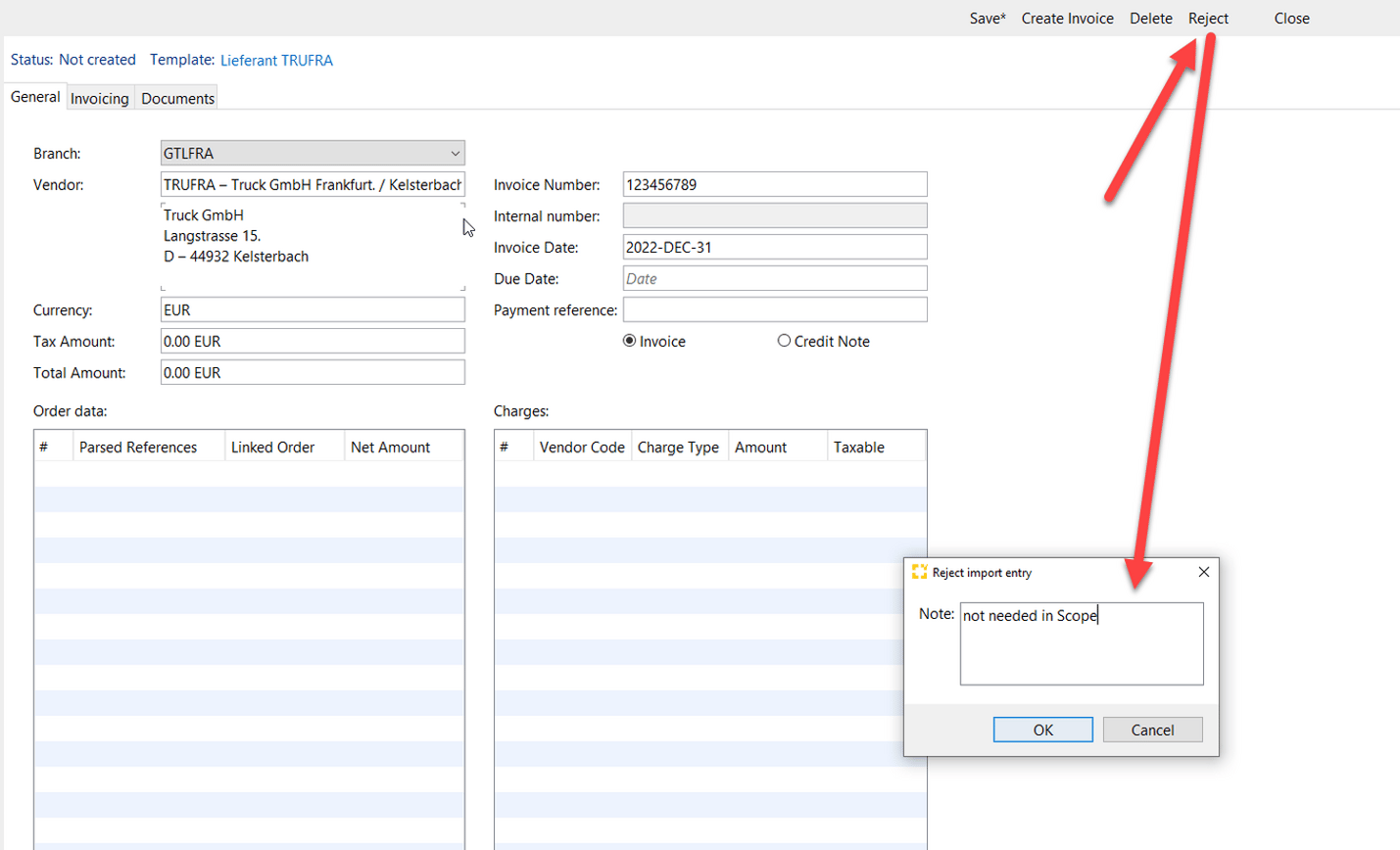1400x850 pixels.
Task: Click Close in the top toolbar
Action: click(1291, 19)
